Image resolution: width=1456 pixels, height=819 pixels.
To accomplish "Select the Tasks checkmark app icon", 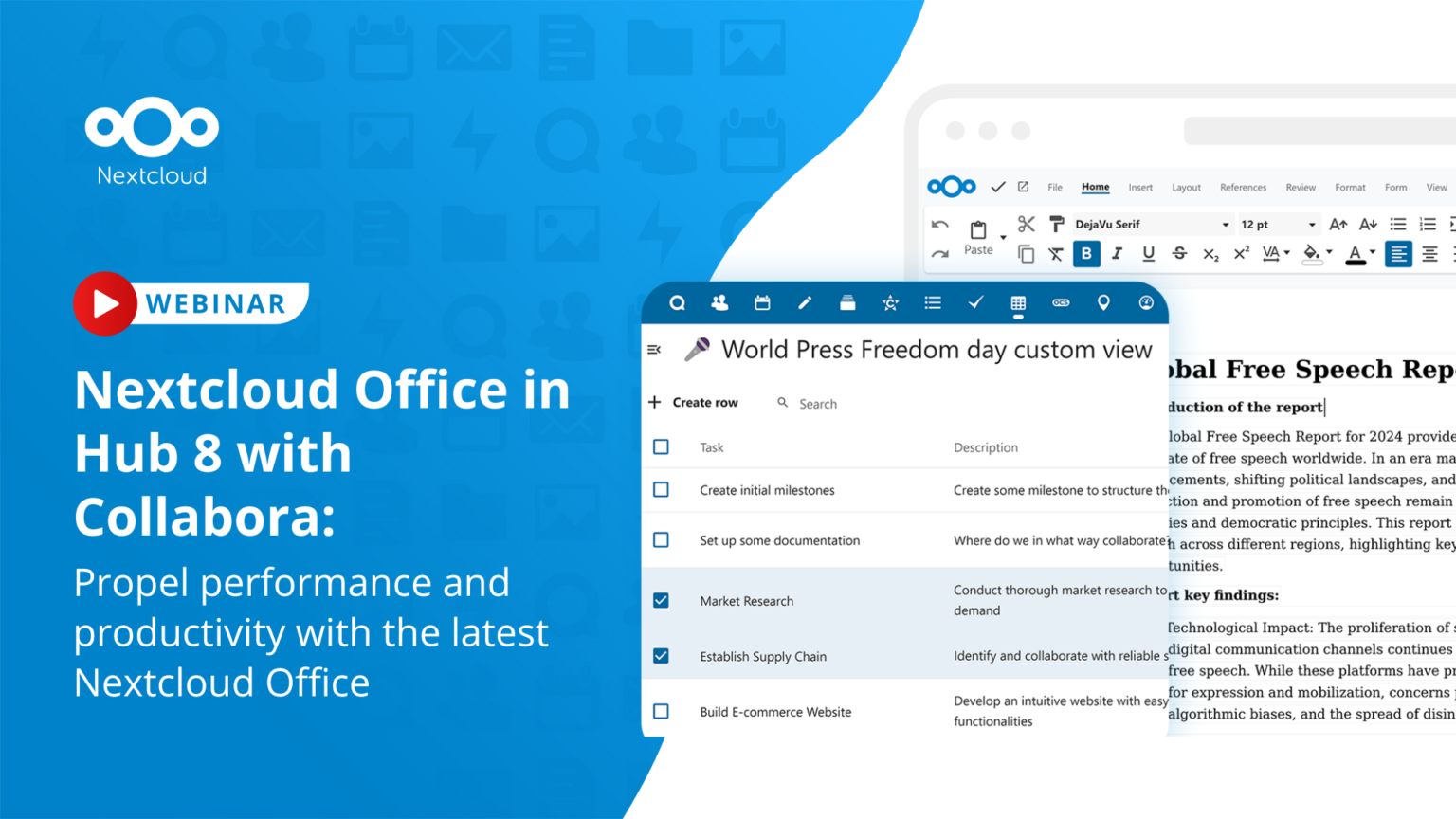I will click(975, 302).
